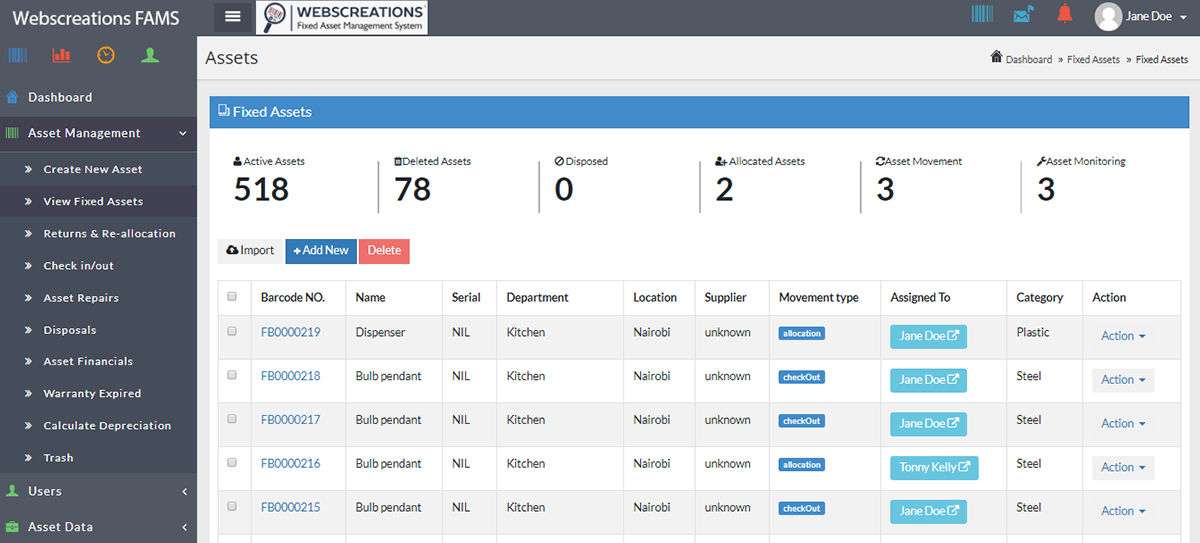Click the Tonny Kelly assigned button

[x=934, y=467]
